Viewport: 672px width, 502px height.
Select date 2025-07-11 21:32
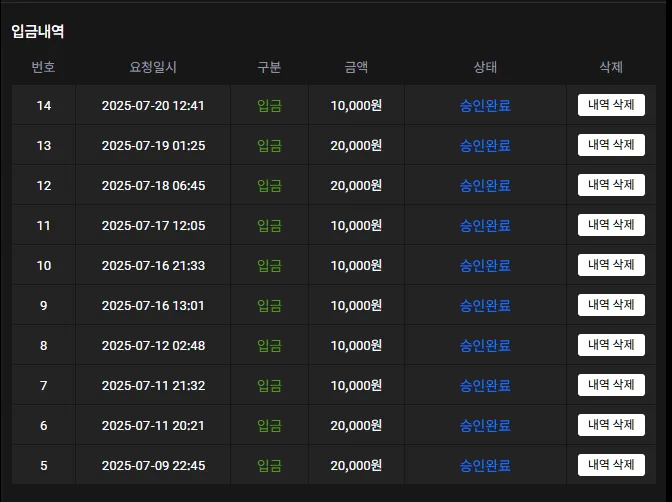153,386
